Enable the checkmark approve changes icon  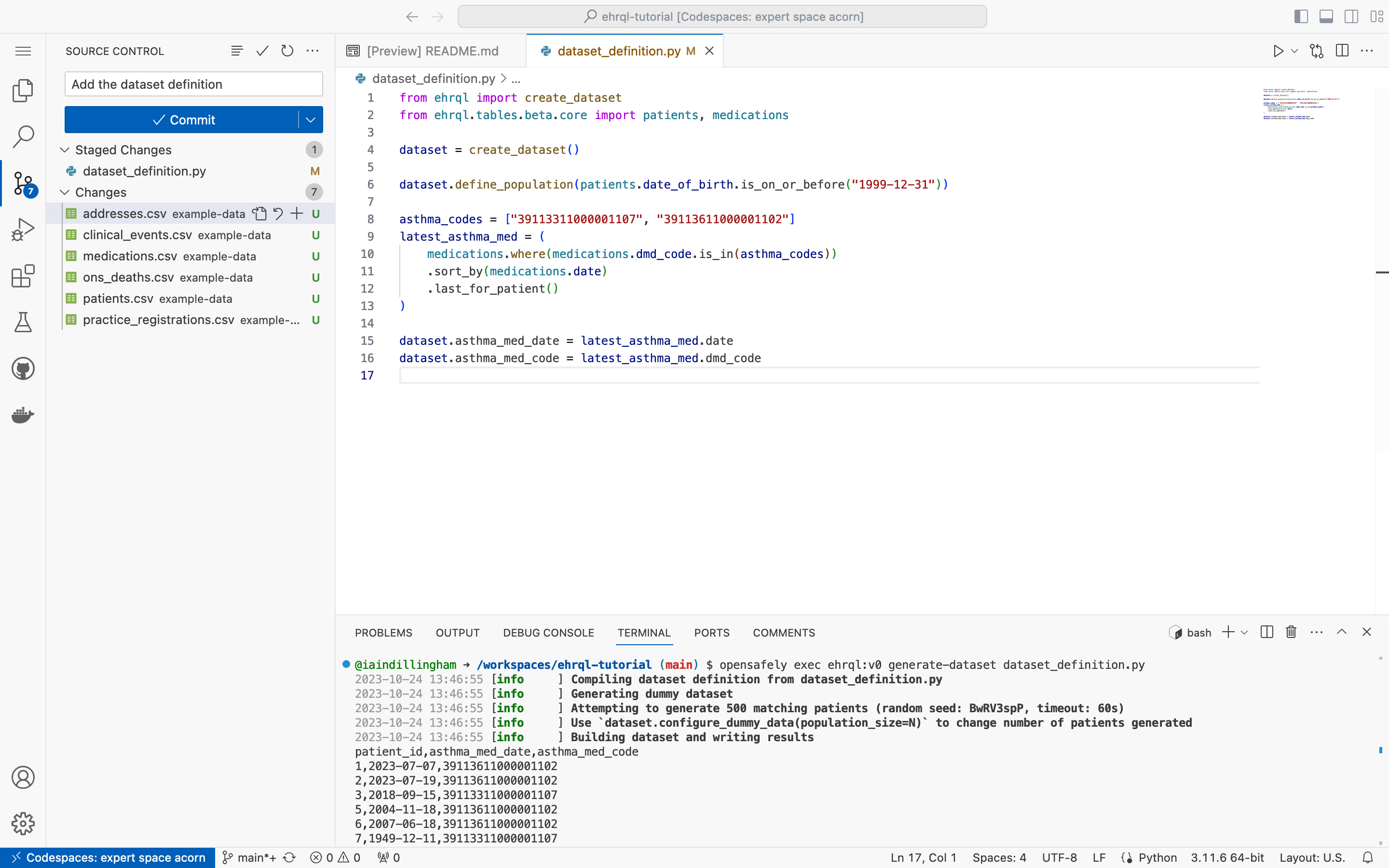[x=262, y=50]
